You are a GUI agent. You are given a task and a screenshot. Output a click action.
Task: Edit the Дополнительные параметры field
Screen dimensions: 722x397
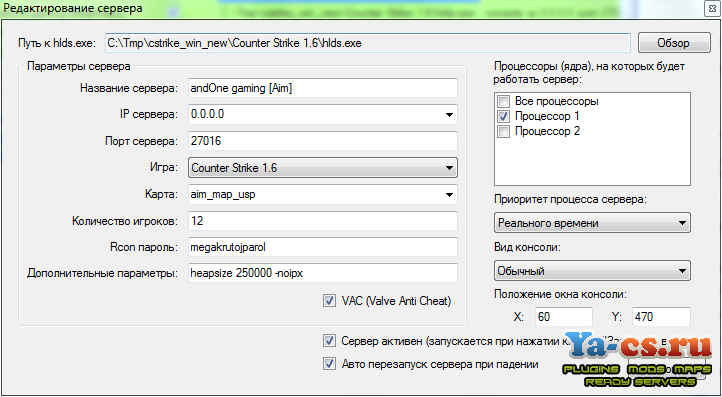pyautogui.click(x=323, y=273)
